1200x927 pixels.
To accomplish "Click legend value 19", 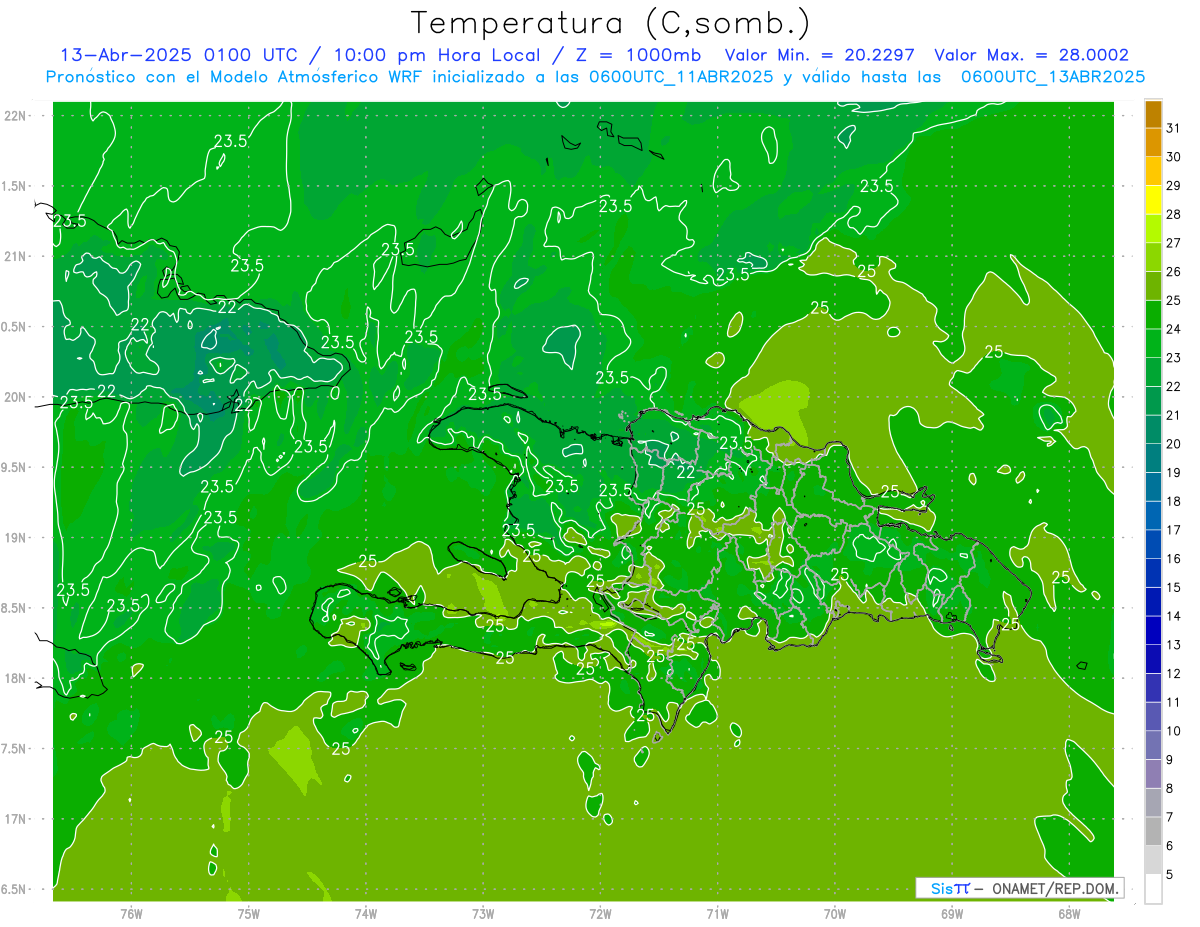I will pyautogui.click(x=1174, y=473).
